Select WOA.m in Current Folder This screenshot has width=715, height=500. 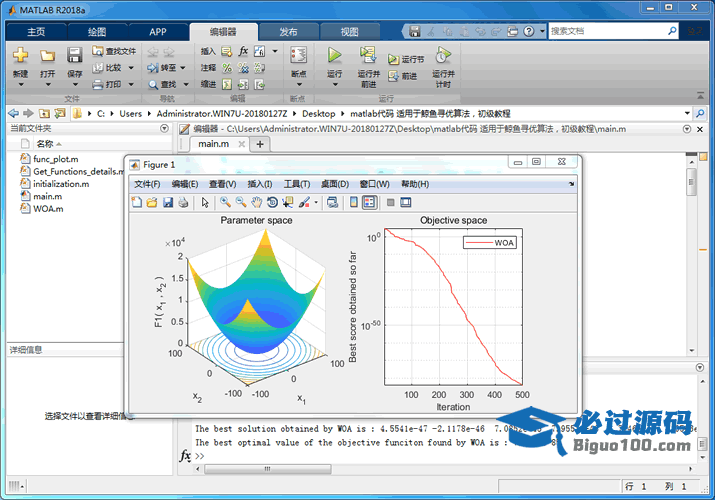tap(48, 209)
